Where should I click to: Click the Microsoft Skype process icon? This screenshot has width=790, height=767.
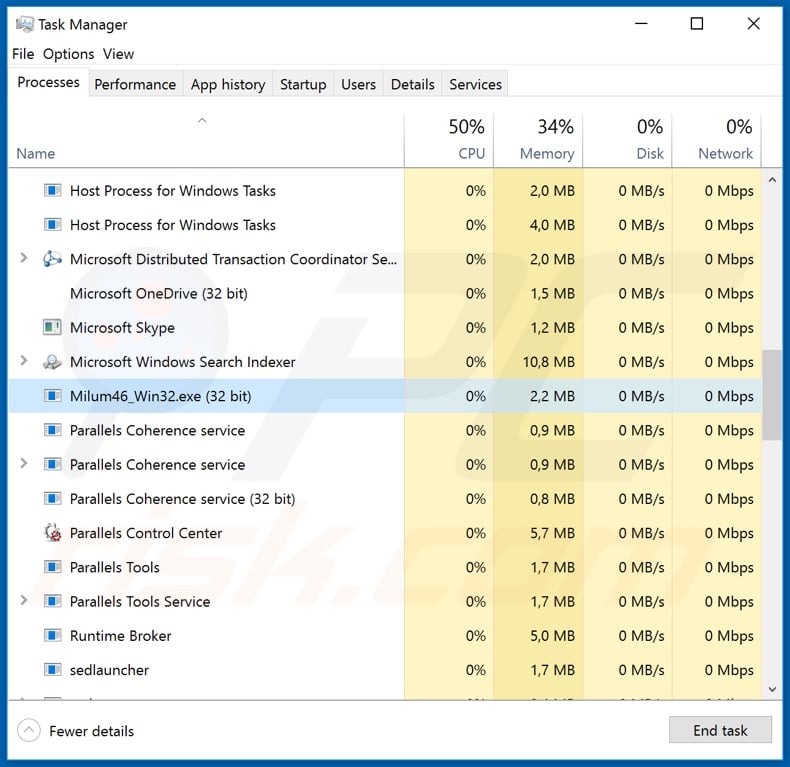(x=52, y=328)
